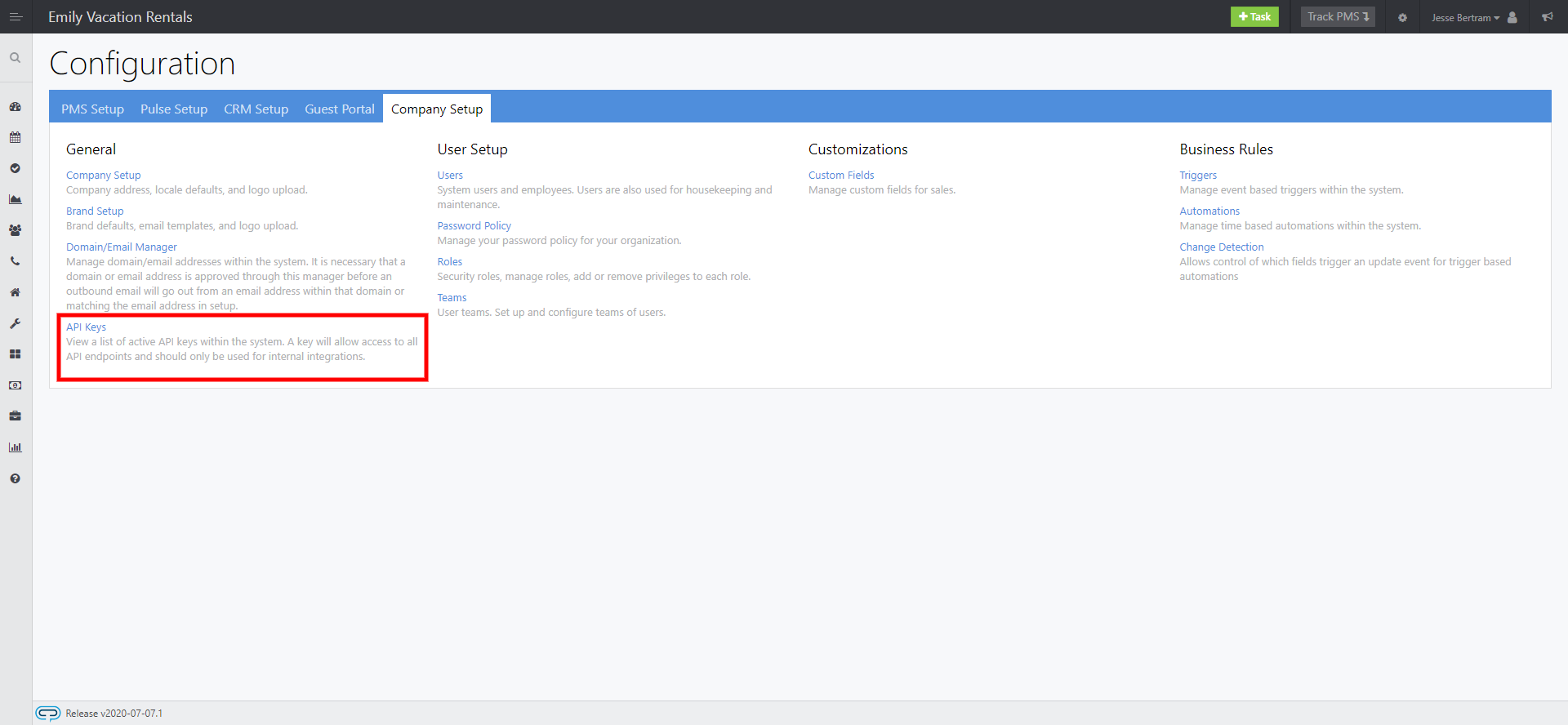Open the Roles link

click(450, 261)
